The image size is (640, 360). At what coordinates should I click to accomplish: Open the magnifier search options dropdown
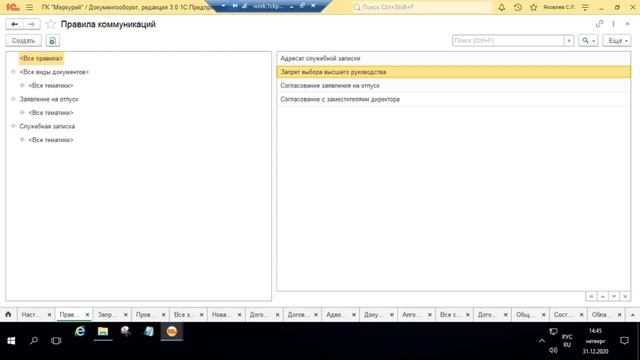(x=588, y=41)
